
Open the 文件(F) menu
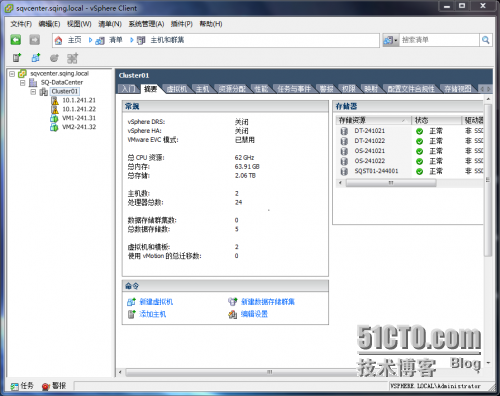(21, 24)
